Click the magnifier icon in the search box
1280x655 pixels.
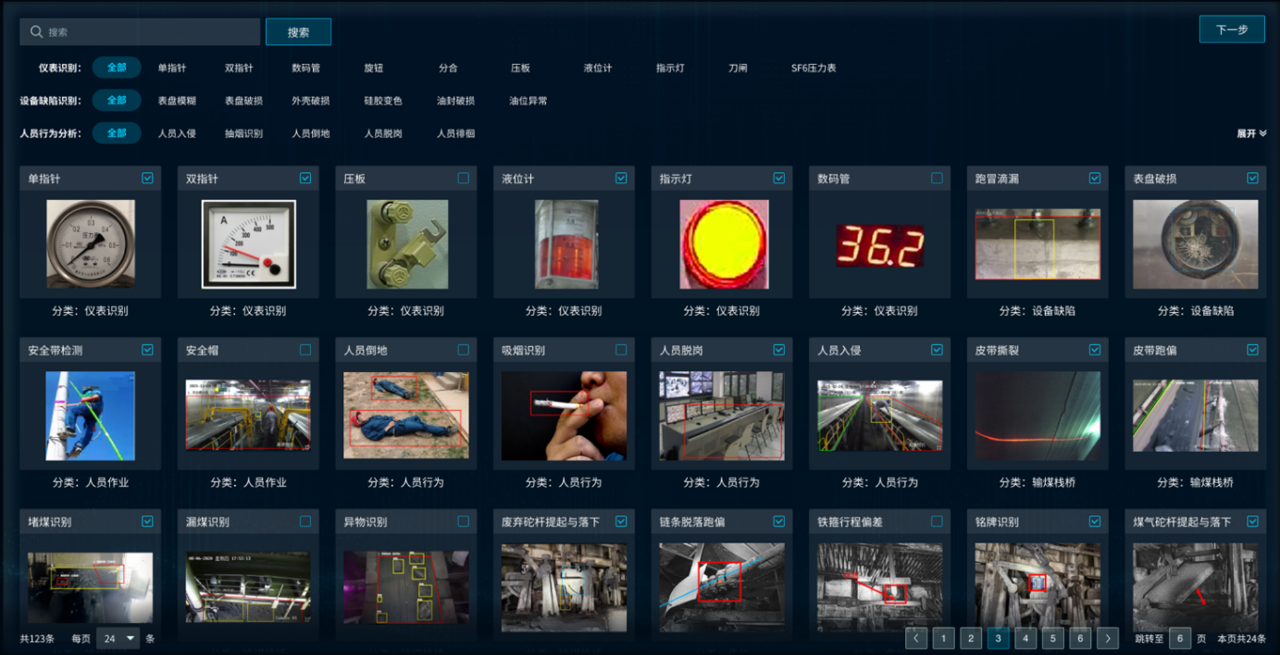coord(36,32)
